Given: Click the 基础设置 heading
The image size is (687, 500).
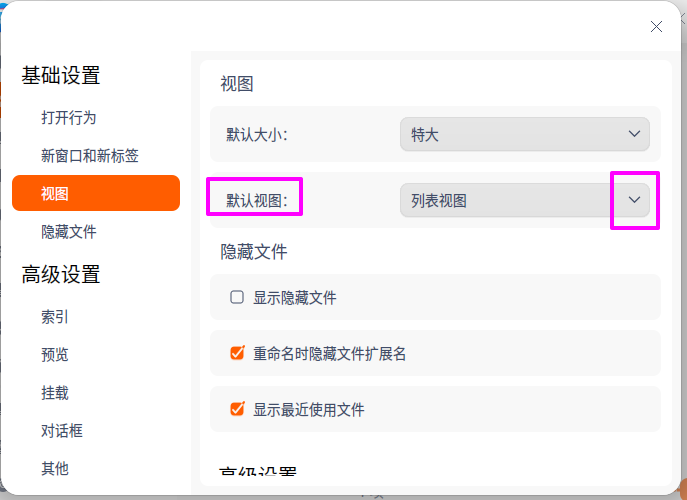Looking at the screenshot, I should tap(61, 75).
